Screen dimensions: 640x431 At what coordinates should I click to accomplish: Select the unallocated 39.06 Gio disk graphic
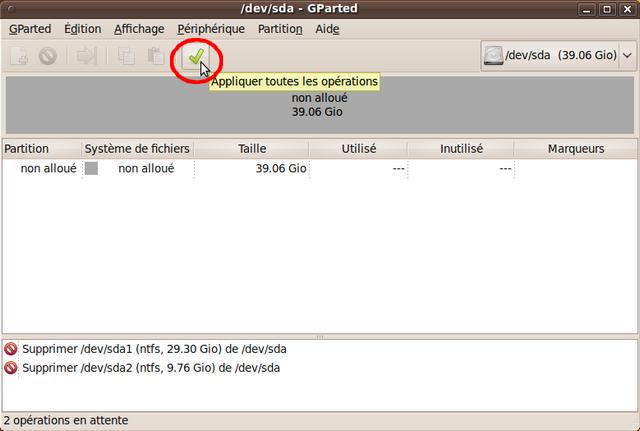(x=320, y=105)
